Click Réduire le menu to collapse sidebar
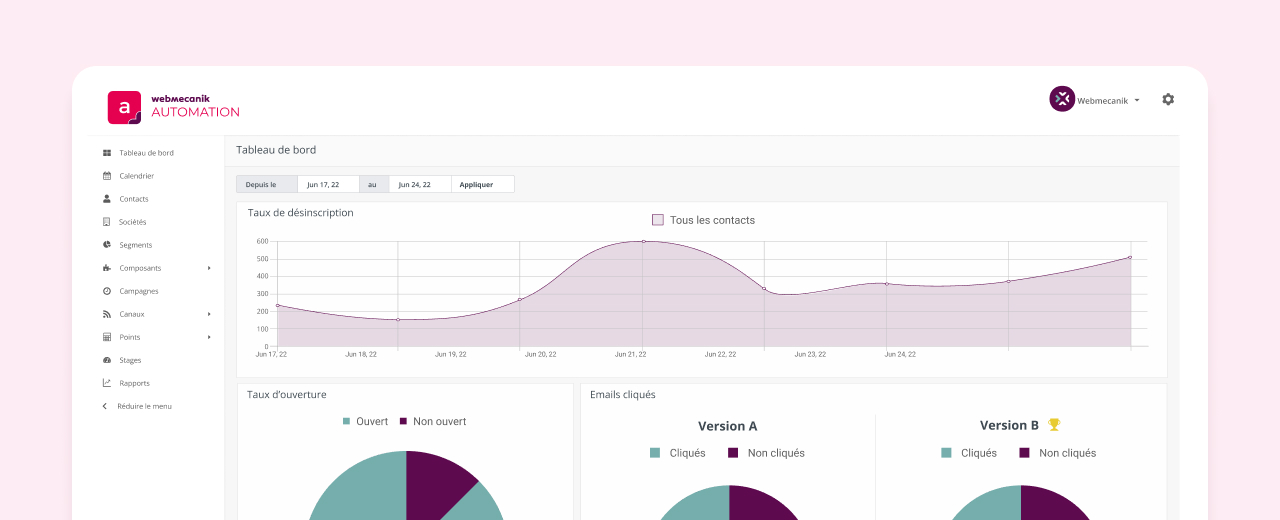 (x=143, y=406)
